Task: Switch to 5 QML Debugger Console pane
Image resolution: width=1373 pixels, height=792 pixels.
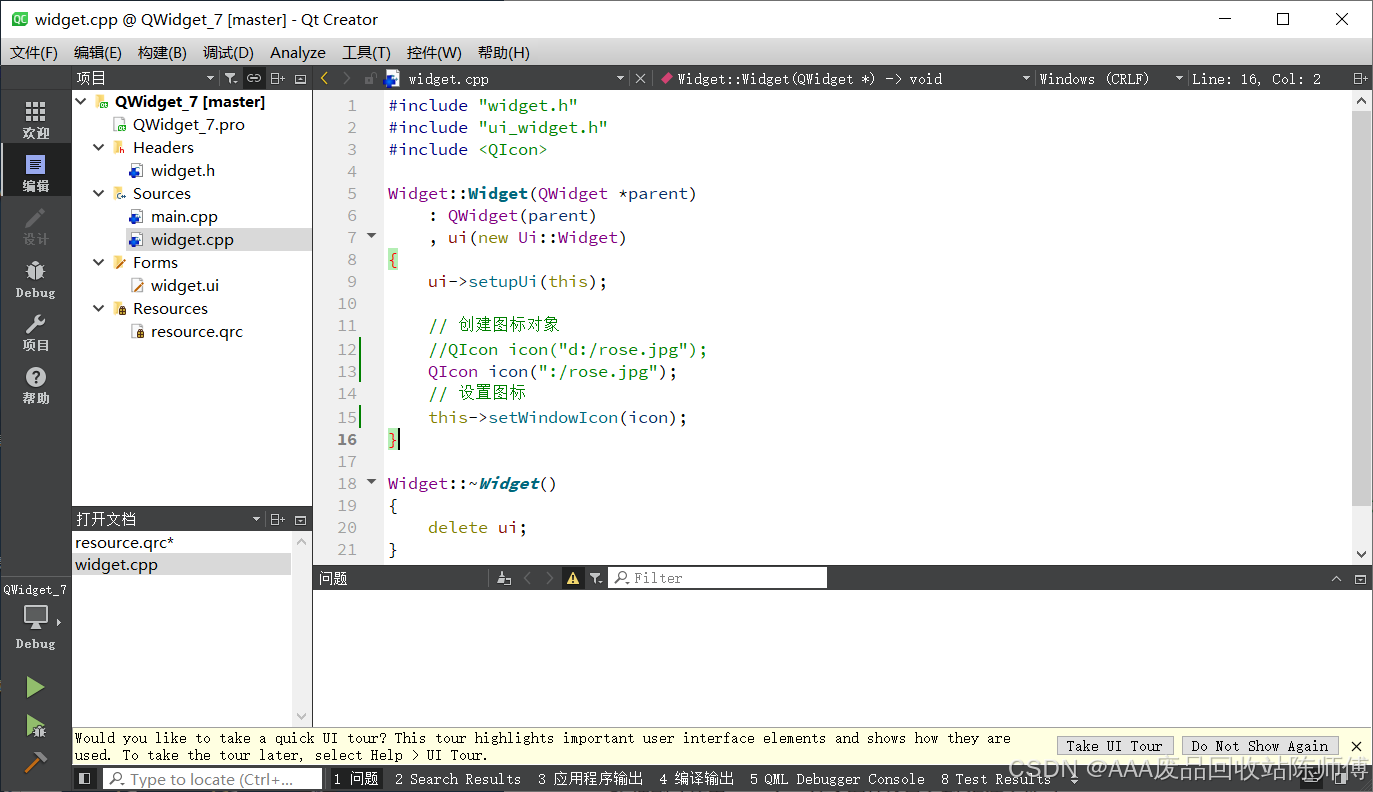Action: [x=837, y=779]
